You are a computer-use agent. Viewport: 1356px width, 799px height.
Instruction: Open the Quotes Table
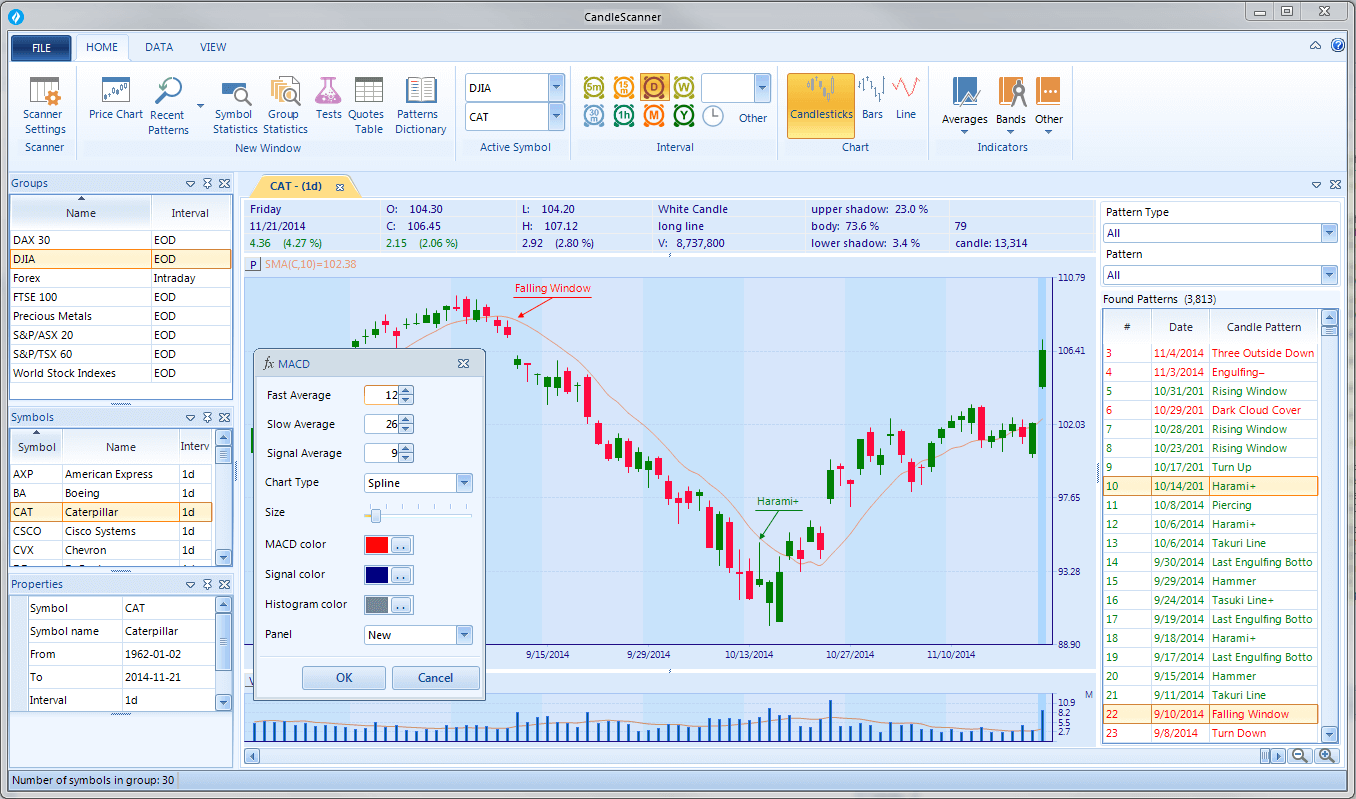366,103
